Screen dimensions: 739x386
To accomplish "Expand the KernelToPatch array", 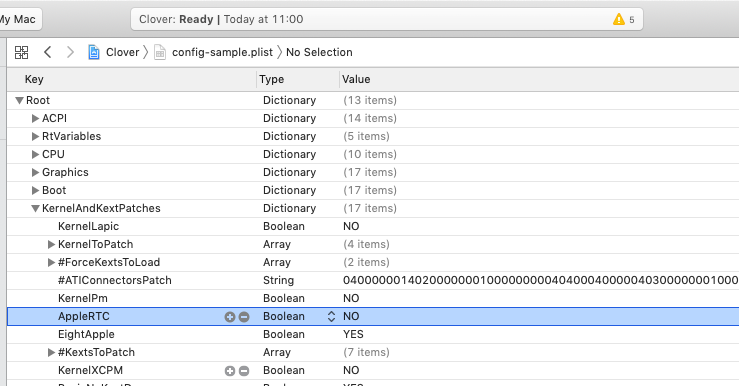I will tap(51, 244).
